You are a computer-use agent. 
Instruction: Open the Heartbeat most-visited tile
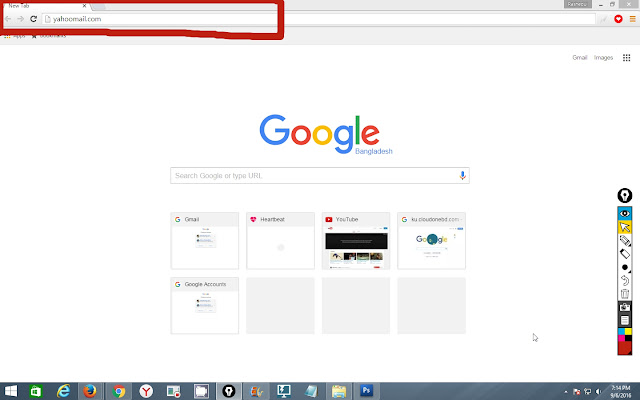coord(280,240)
